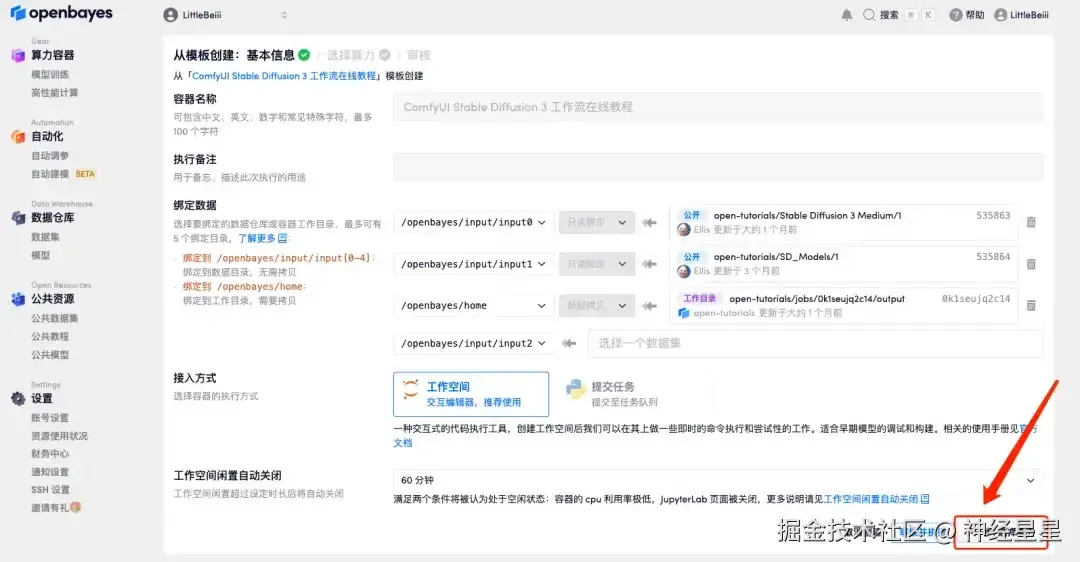Open the ComfyUI Stable Diffusion 3 工作流在线教程 link
The height and width of the screenshot is (562, 1080).
284,76
